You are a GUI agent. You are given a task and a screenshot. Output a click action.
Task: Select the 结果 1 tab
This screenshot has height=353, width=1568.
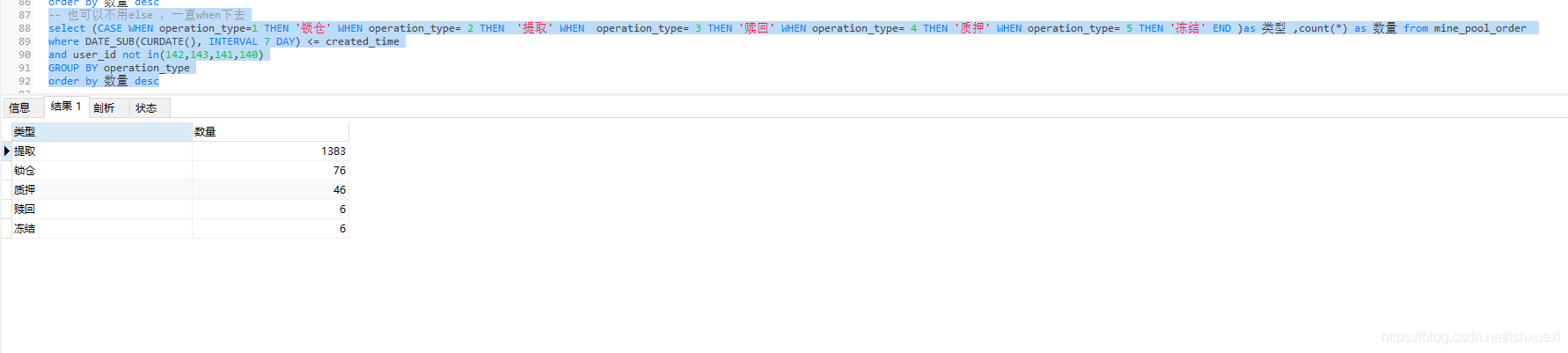tap(66, 107)
